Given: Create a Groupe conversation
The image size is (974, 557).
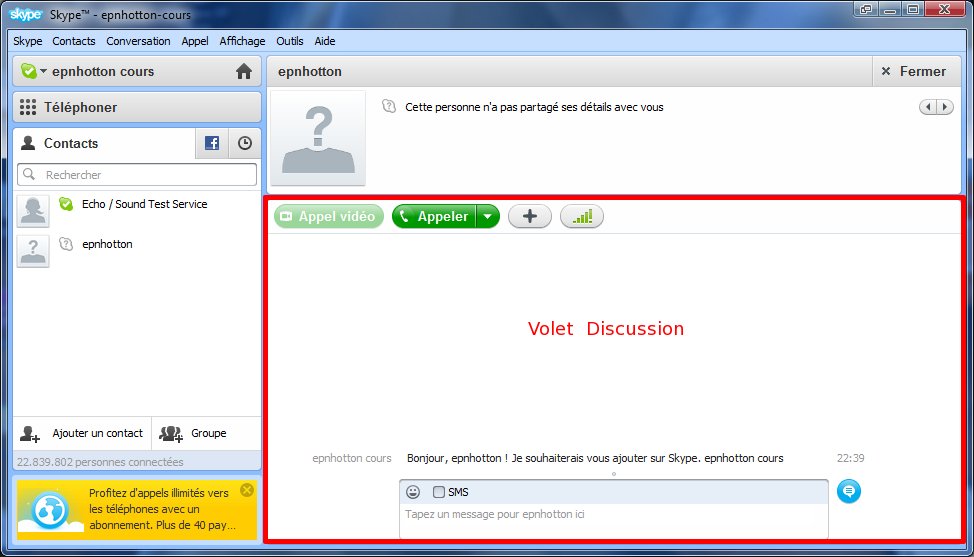Looking at the screenshot, I should [x=206, y=433].
